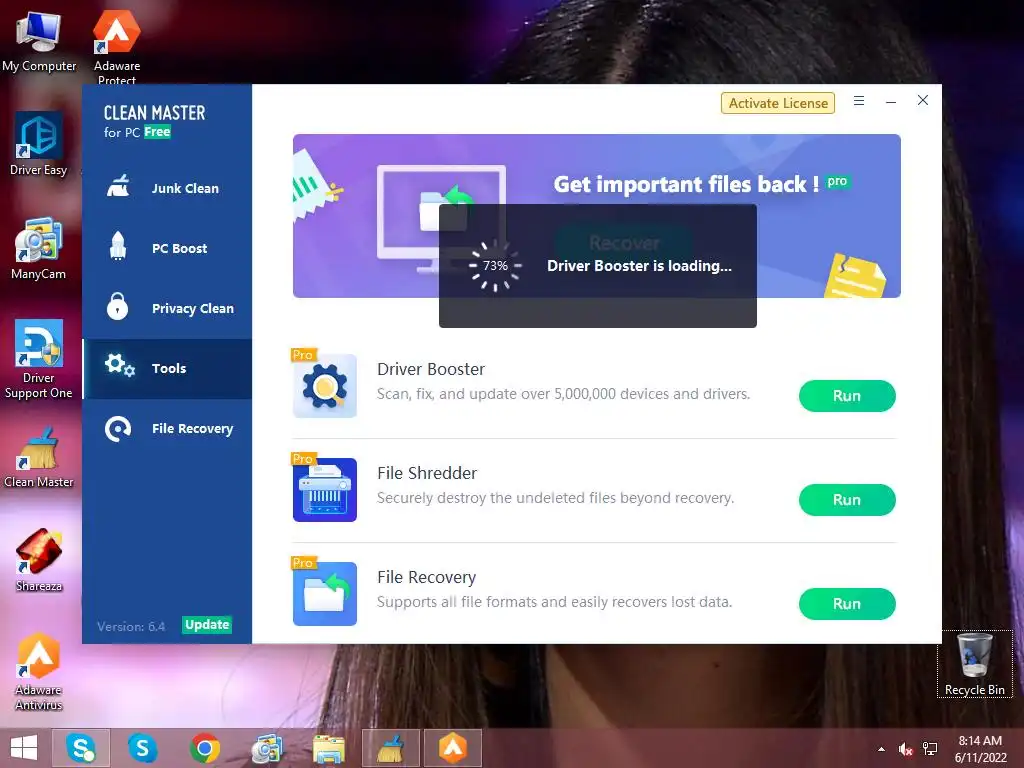The height and width of the screenshot is (768, 1024).
Task: Select the Adaware Protect desktop icon
Action: tap(117, 47)
